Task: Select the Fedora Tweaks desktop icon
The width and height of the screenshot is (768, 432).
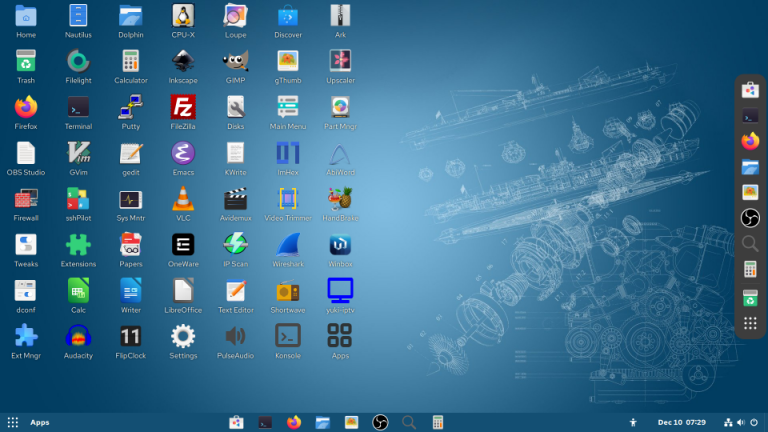Action: point(26,245)
